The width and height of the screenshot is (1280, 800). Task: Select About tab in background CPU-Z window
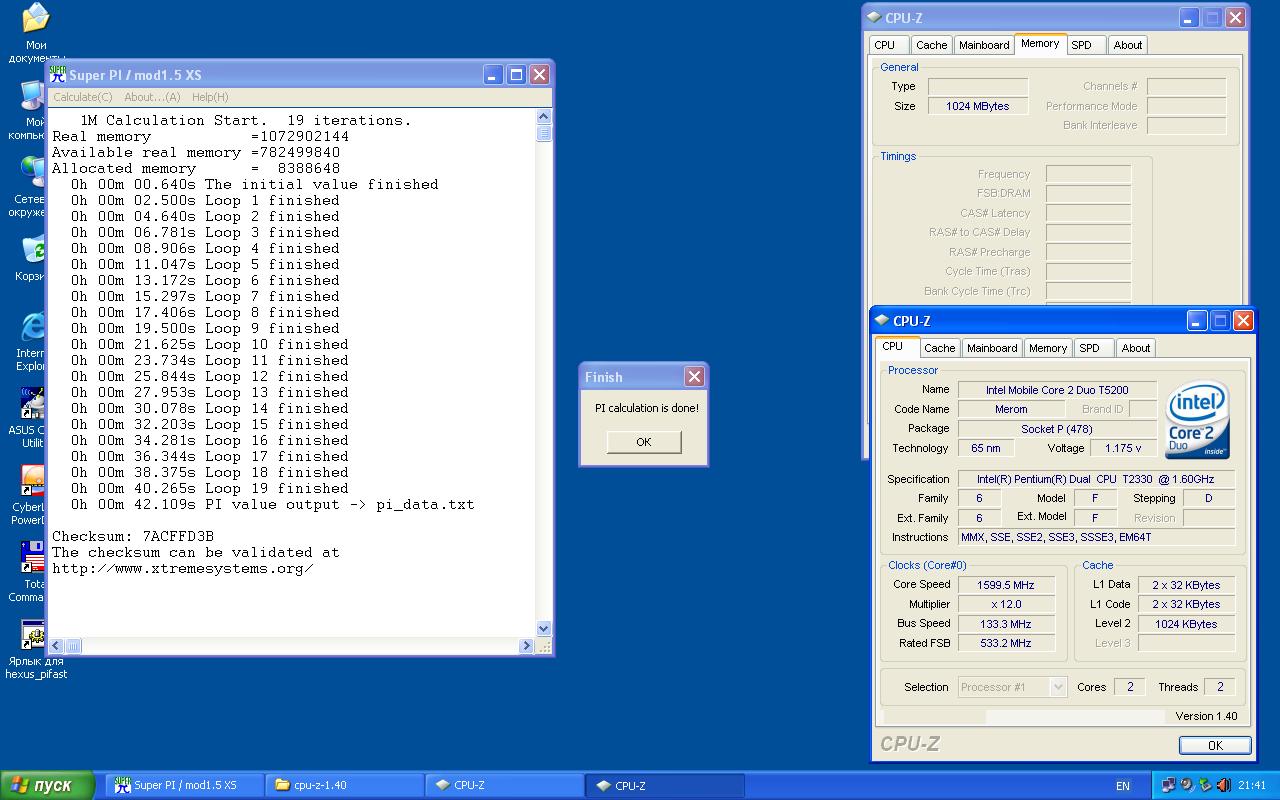1127,45
